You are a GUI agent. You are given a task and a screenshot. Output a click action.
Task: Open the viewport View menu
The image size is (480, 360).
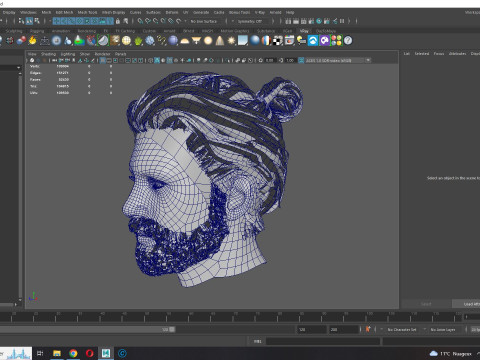[x=32, y=54]
